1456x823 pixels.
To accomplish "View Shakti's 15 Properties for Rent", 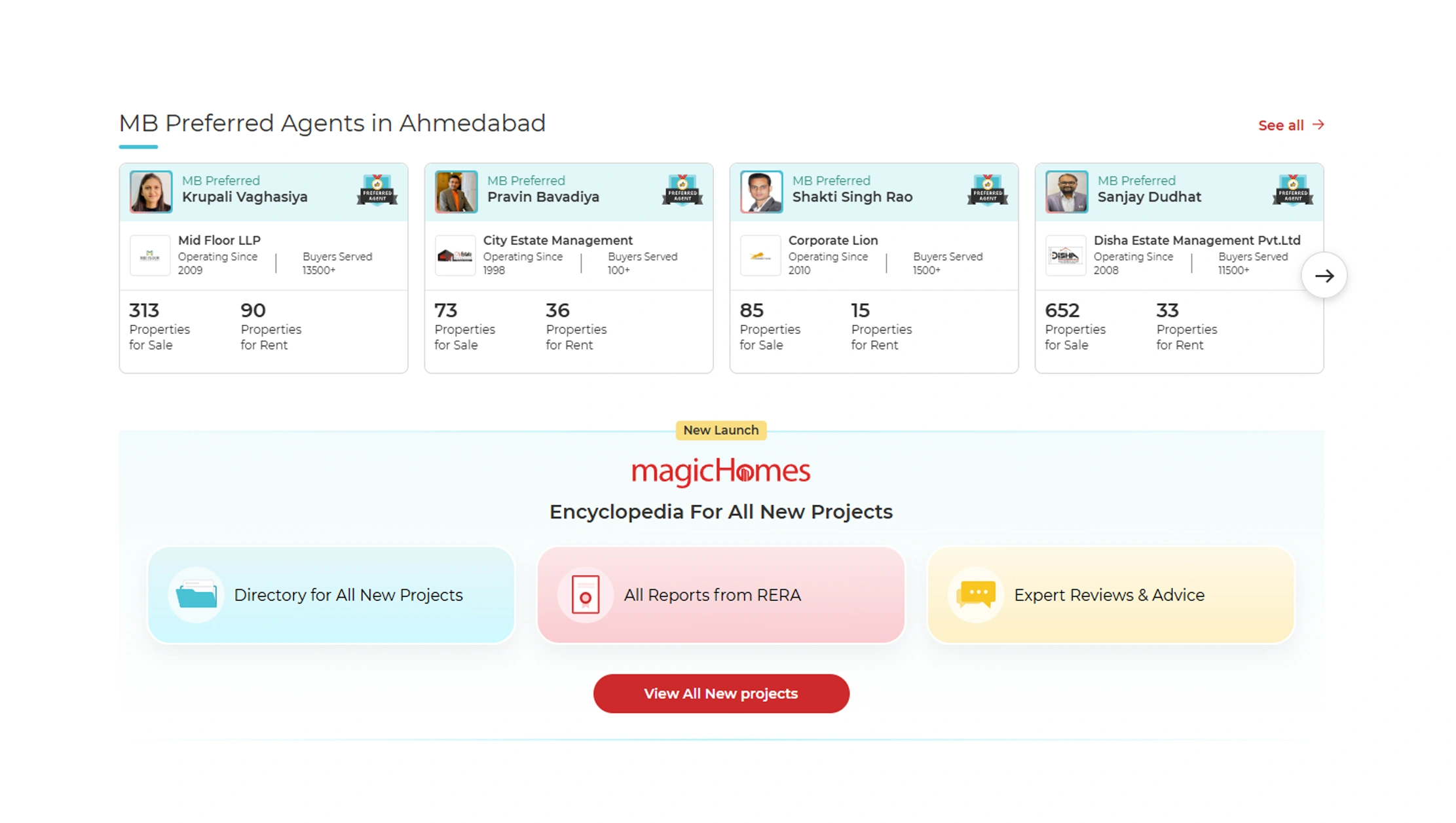I will (x=881, y=327).
